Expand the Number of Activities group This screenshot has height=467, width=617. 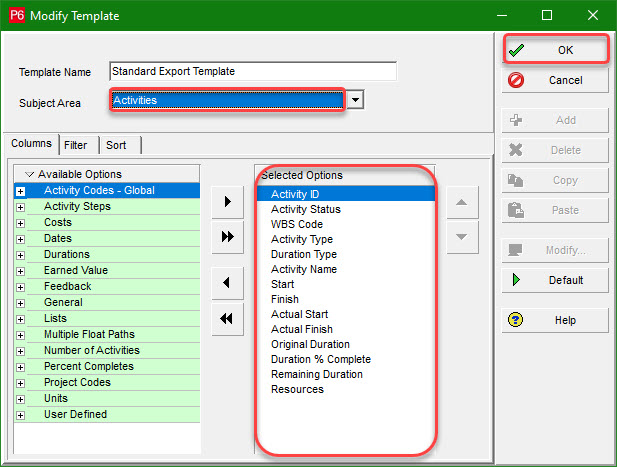(20, 351)
